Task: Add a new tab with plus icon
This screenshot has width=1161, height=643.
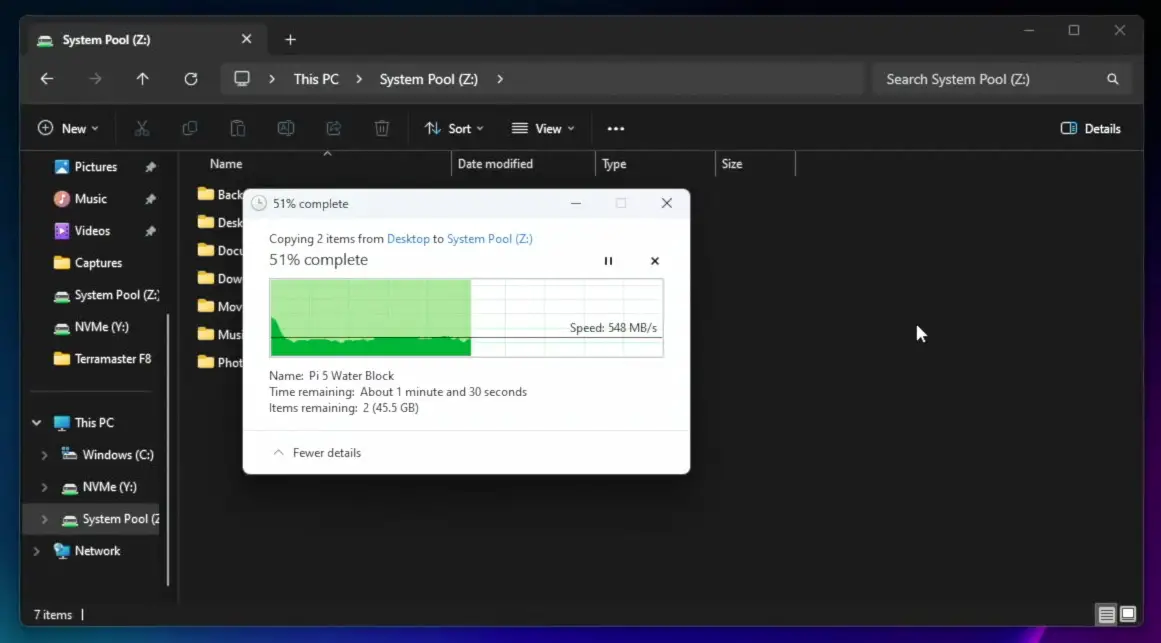Action: click(290, 40)
